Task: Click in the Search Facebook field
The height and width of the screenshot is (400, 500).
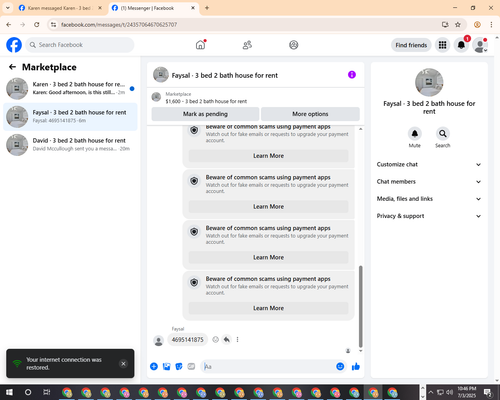Action: (80, 45)
